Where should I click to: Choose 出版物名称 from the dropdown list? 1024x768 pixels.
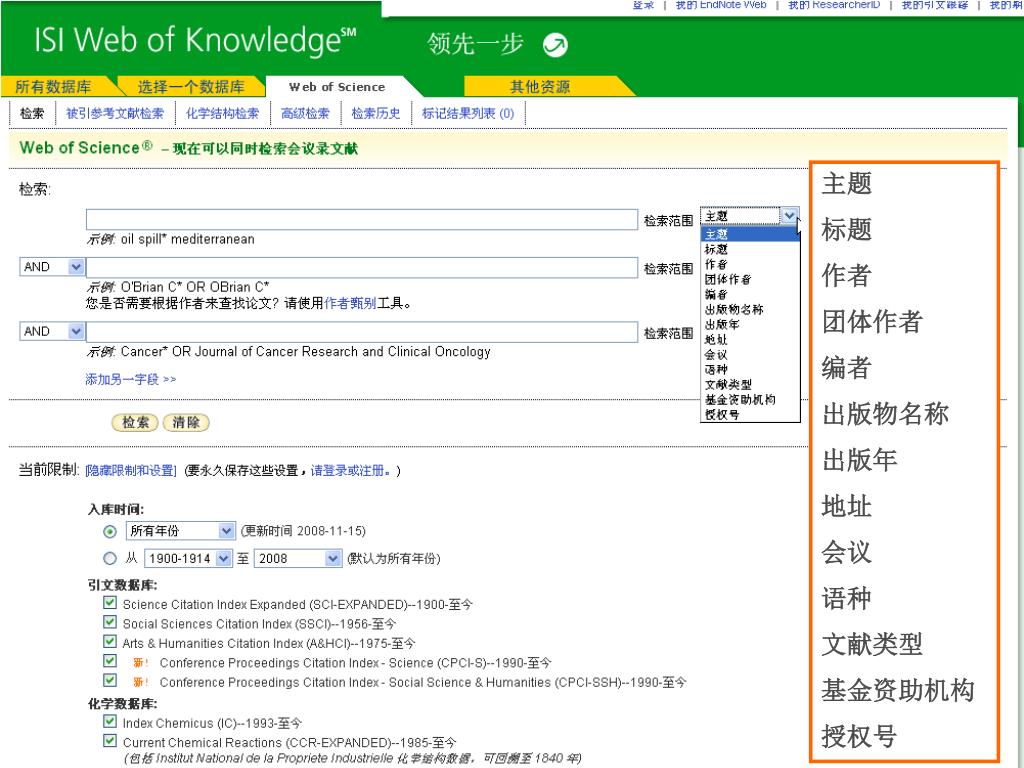[750, 310]
